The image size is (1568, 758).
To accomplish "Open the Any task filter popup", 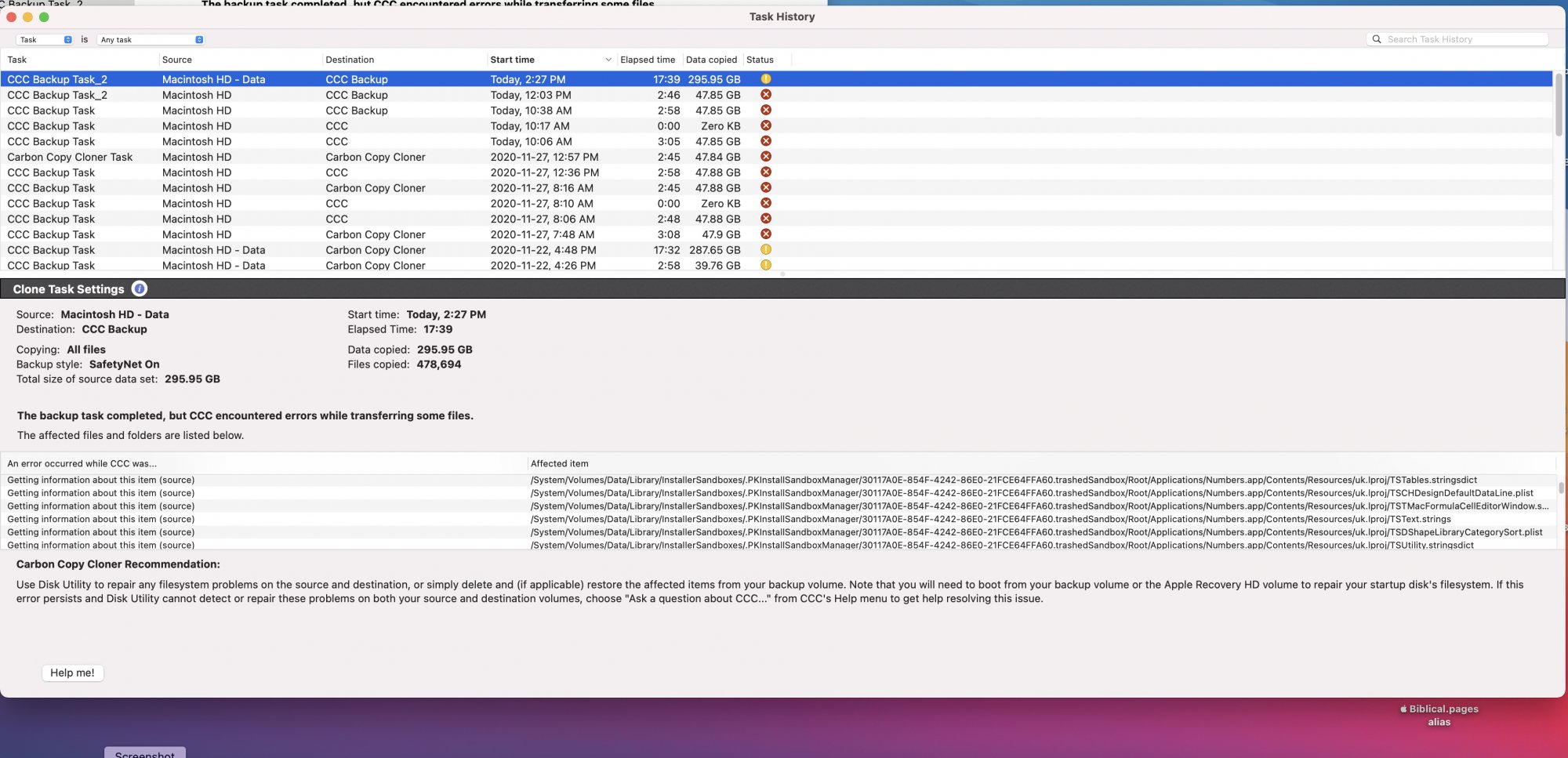I will pyautogui.click(x=151, y=39).
